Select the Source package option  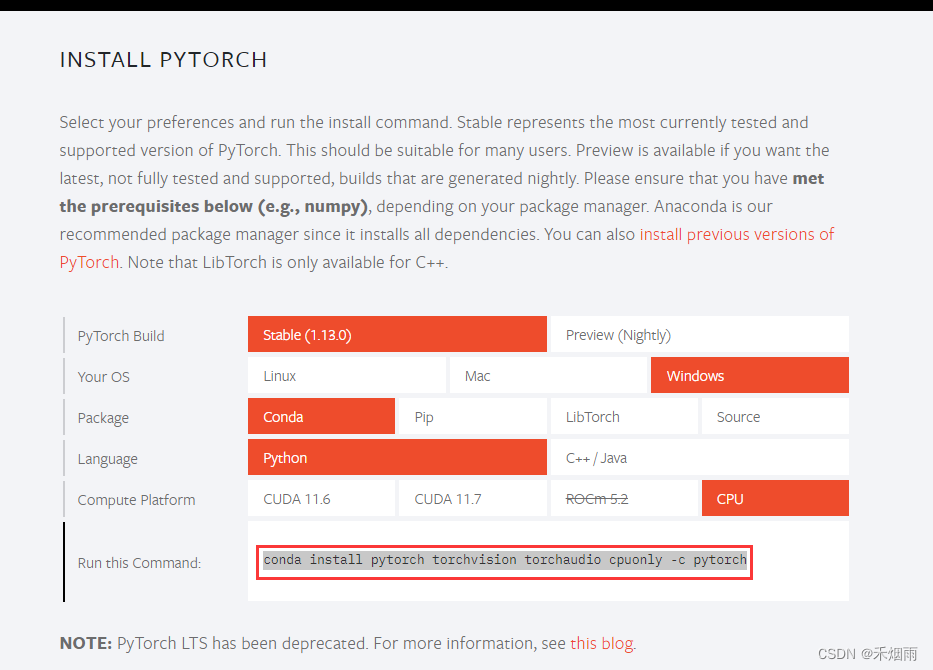point(775,417)
